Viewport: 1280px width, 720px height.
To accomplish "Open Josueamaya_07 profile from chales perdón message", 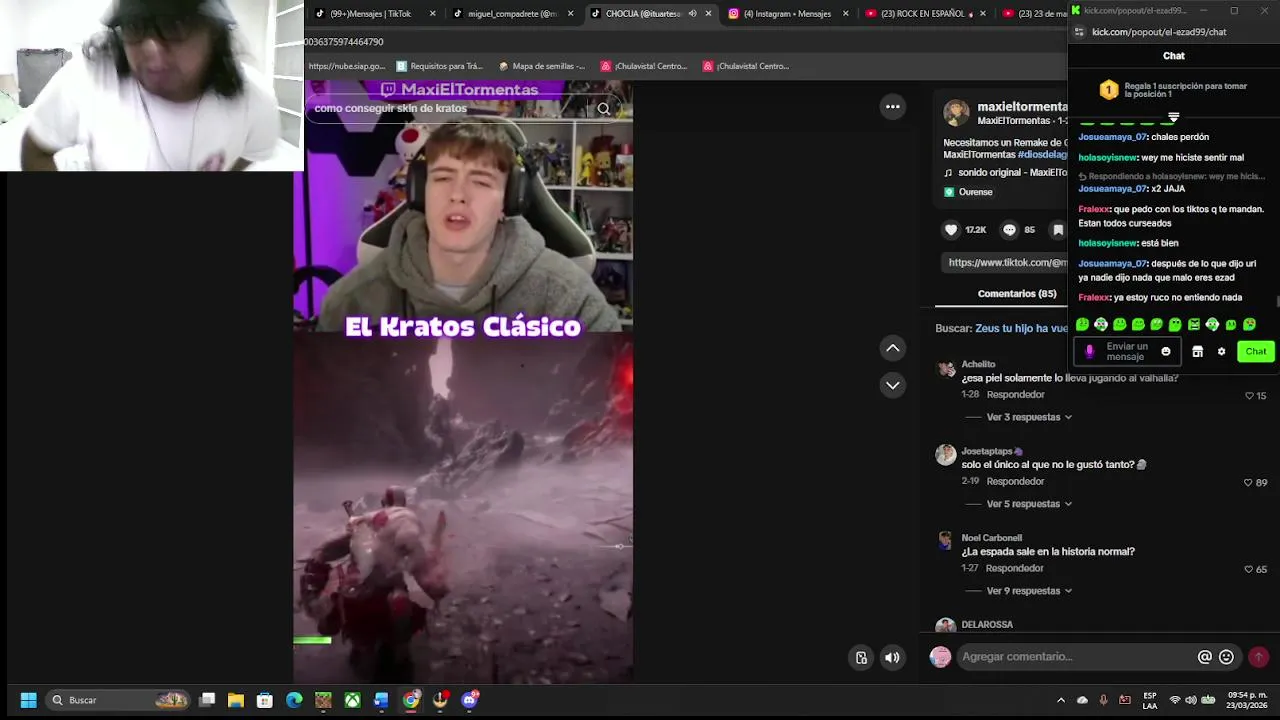I will pos(1112,137).
